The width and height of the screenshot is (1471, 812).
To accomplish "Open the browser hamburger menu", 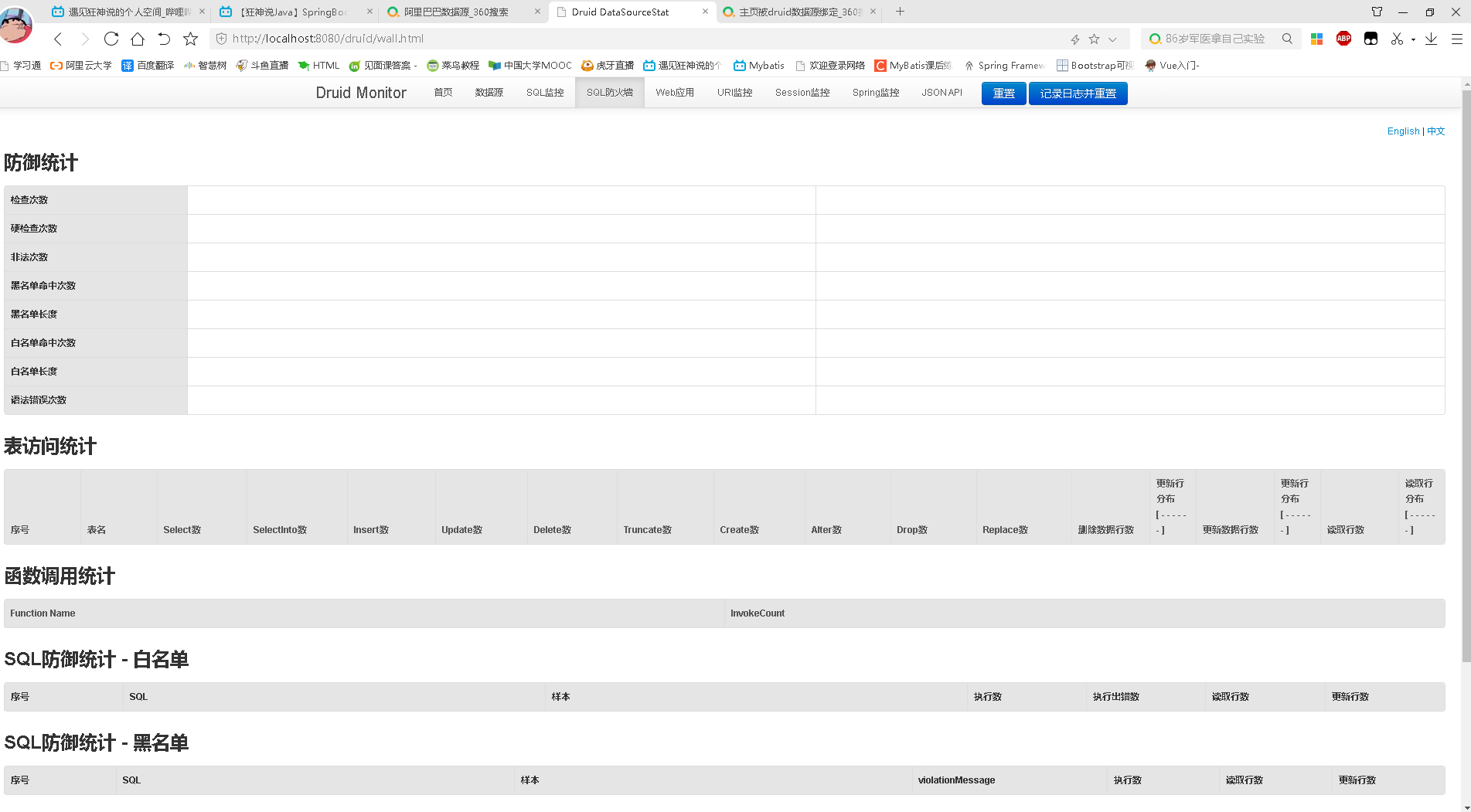I will 1456,39.
